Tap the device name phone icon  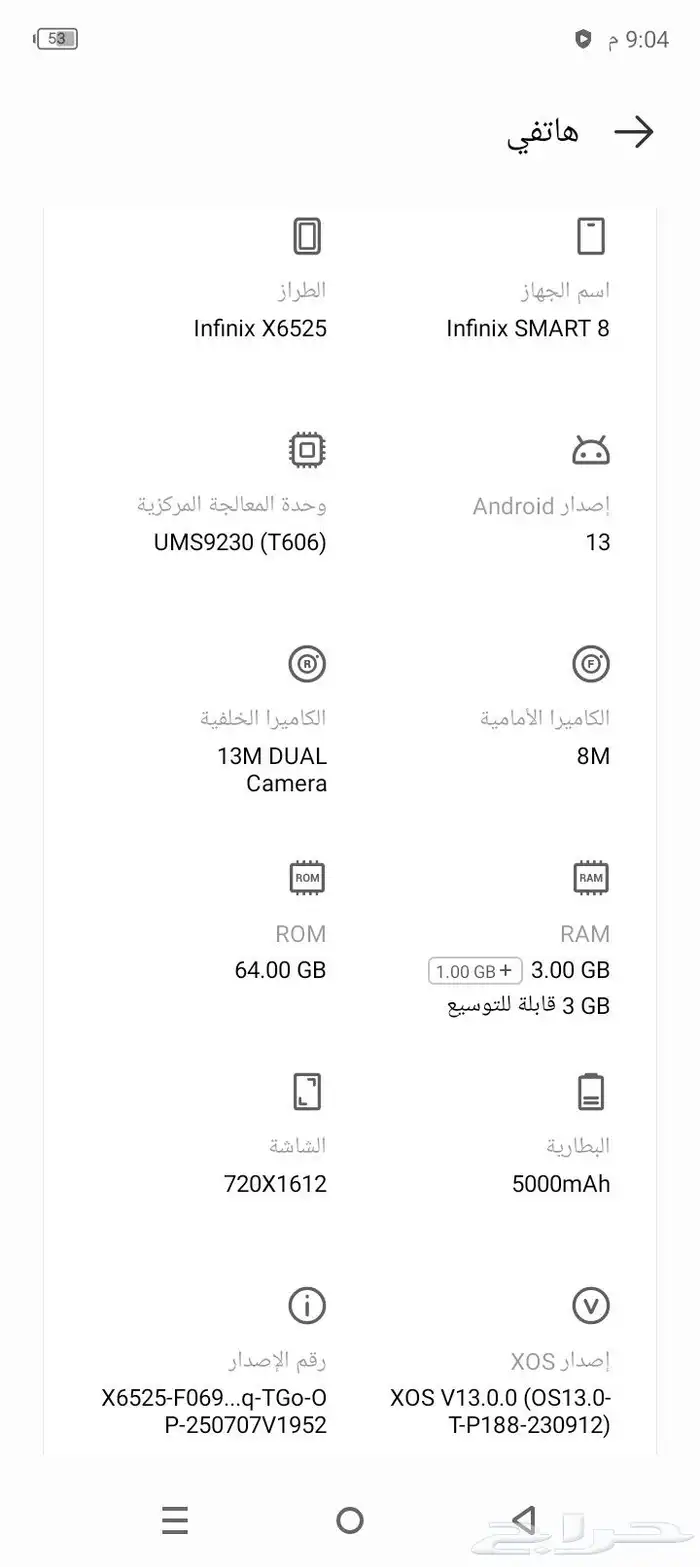591,237
